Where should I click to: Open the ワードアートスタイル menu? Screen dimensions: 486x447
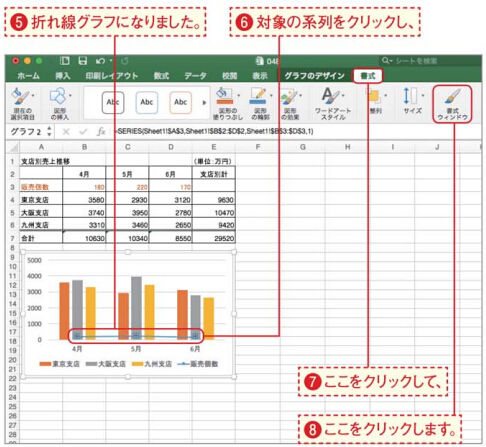pyautogui.click(x=333, y=104)
